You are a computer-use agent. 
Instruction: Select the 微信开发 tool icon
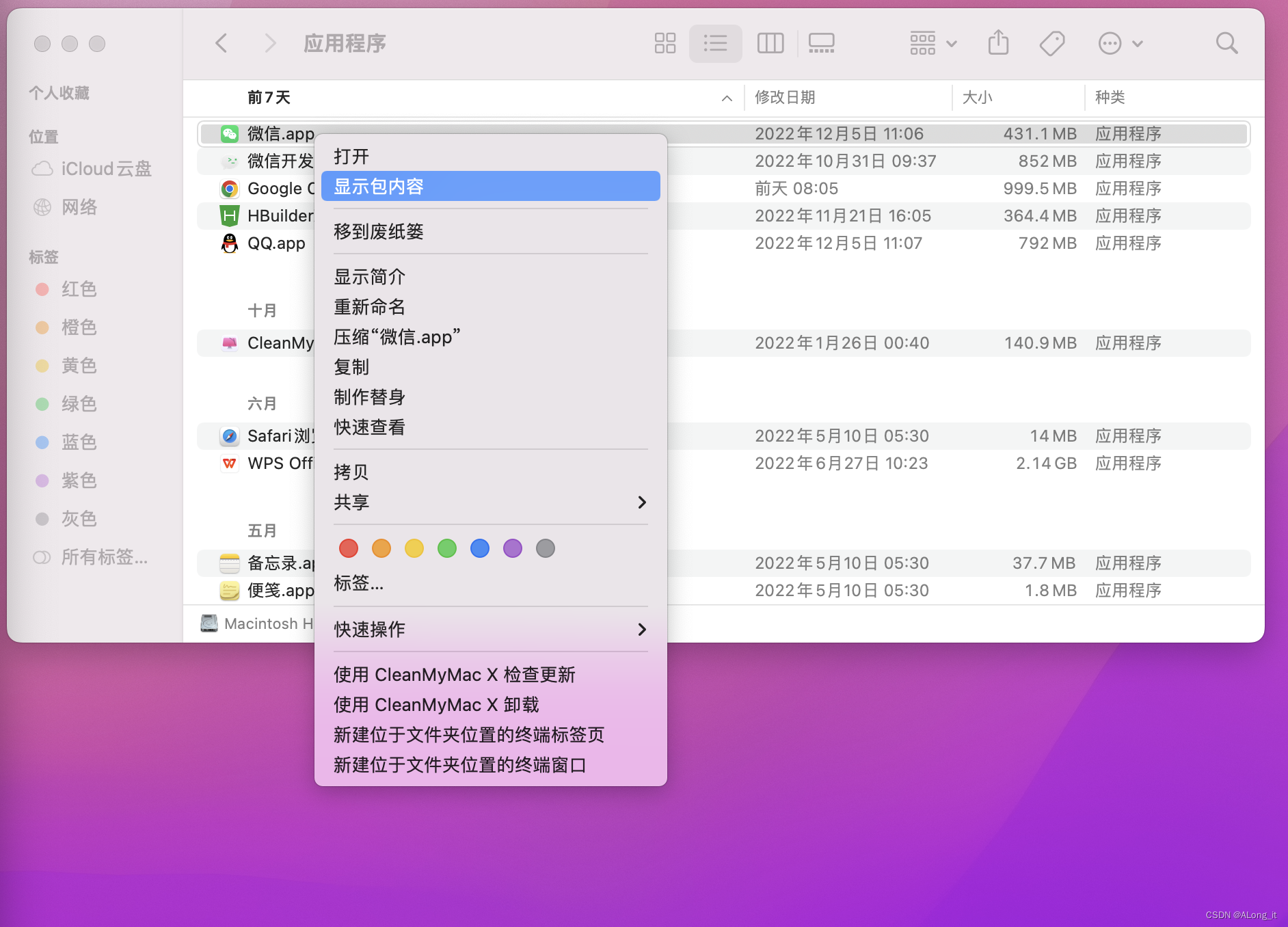230,161
